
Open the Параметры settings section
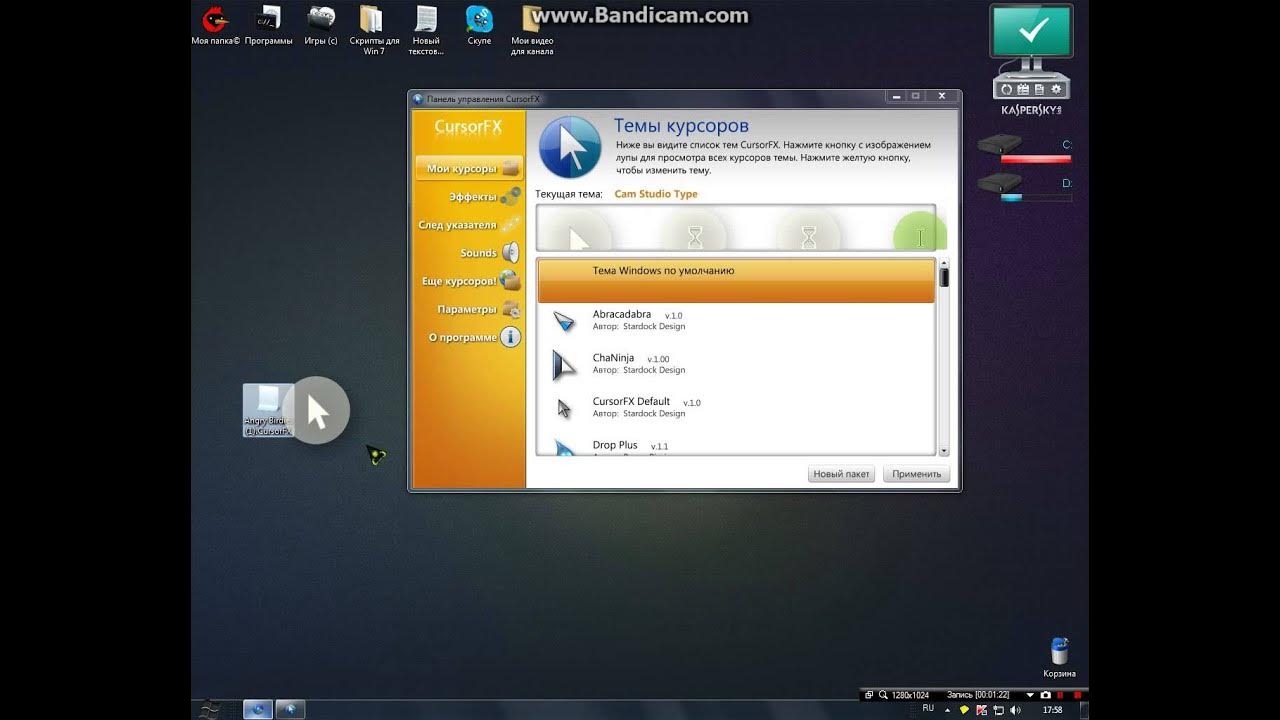478,309
